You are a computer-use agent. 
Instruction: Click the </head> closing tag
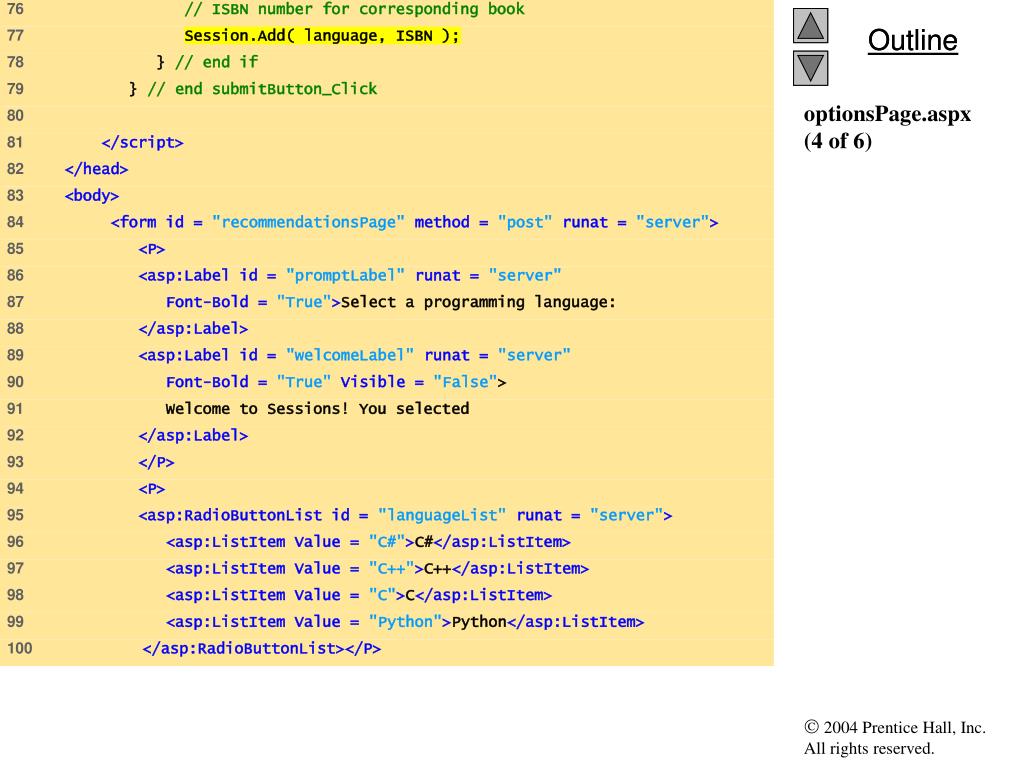(96, 169)
